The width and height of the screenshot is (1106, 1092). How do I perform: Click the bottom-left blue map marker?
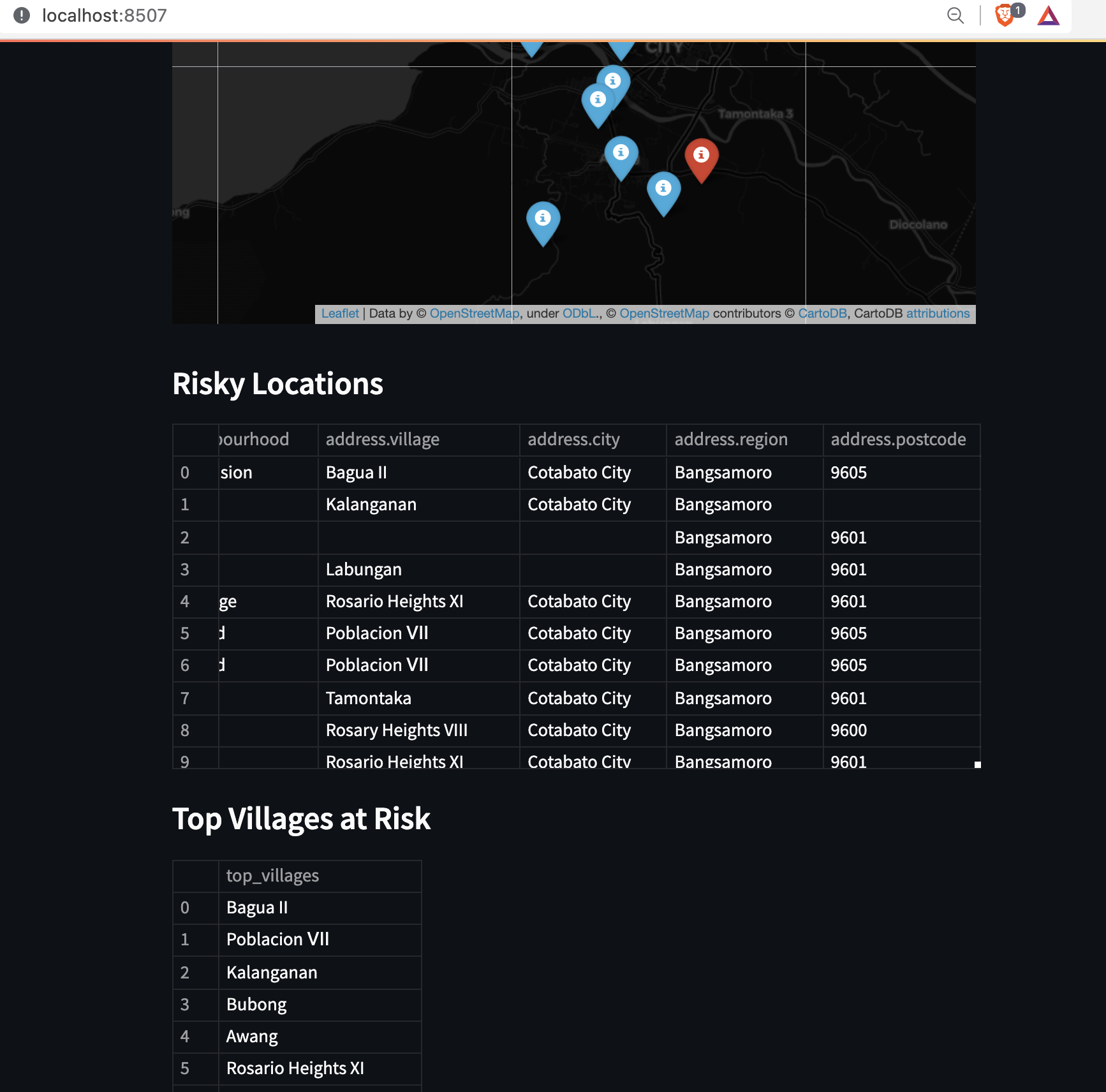(543, 223)
